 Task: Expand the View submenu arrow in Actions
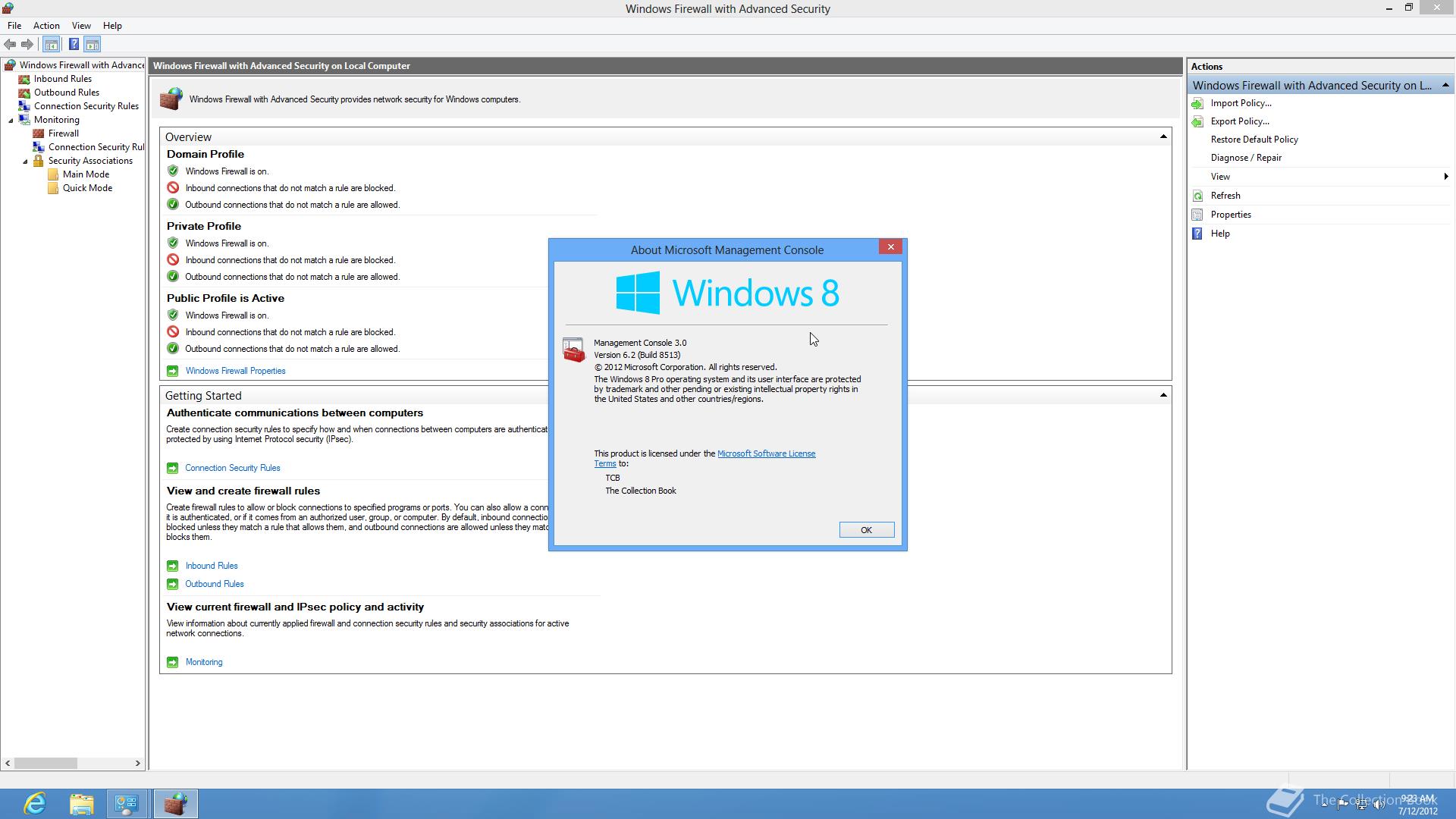(1445, 177)
